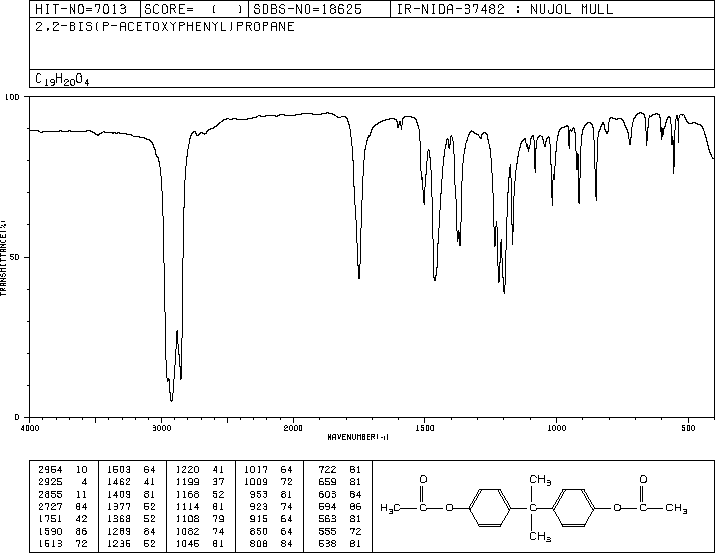The height and width of the screenshot is (553, 715).
Task: Select peak table entry 1409
Action: [119, 494]
